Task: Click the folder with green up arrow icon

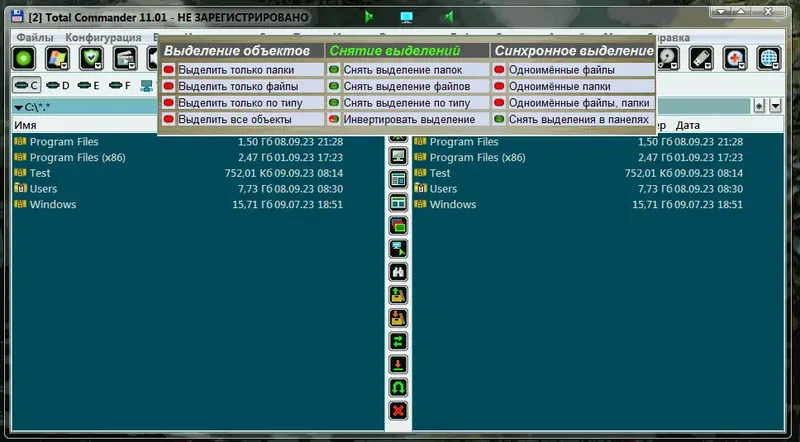Action: [398, 294]
